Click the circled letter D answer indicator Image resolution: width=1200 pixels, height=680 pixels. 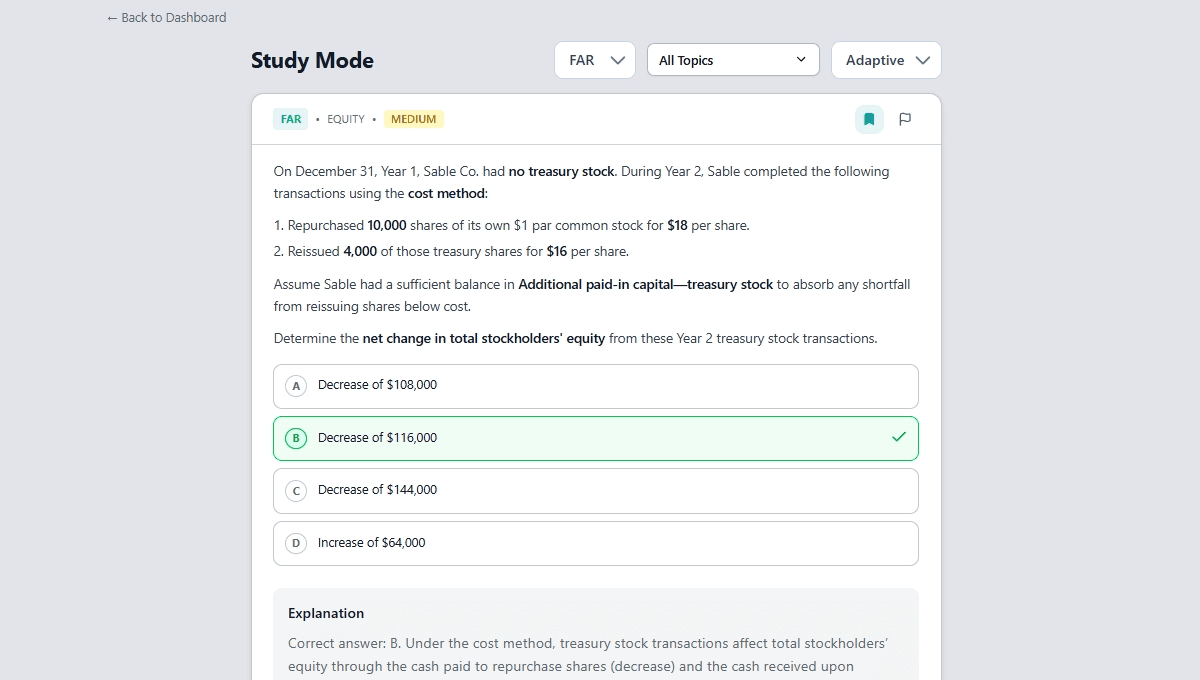click(x=295, y=543)
